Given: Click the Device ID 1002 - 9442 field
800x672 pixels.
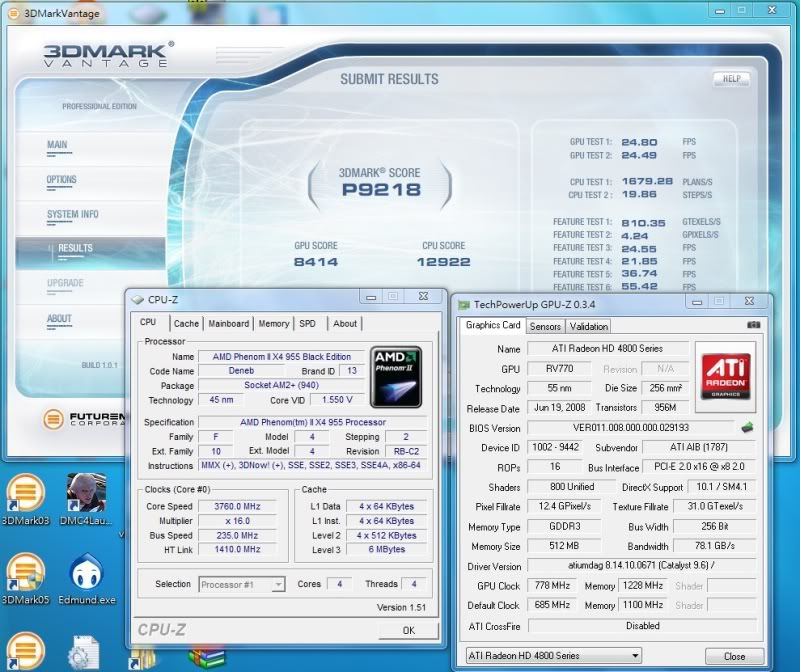Looking at the screenshot, I should (555, 447).
